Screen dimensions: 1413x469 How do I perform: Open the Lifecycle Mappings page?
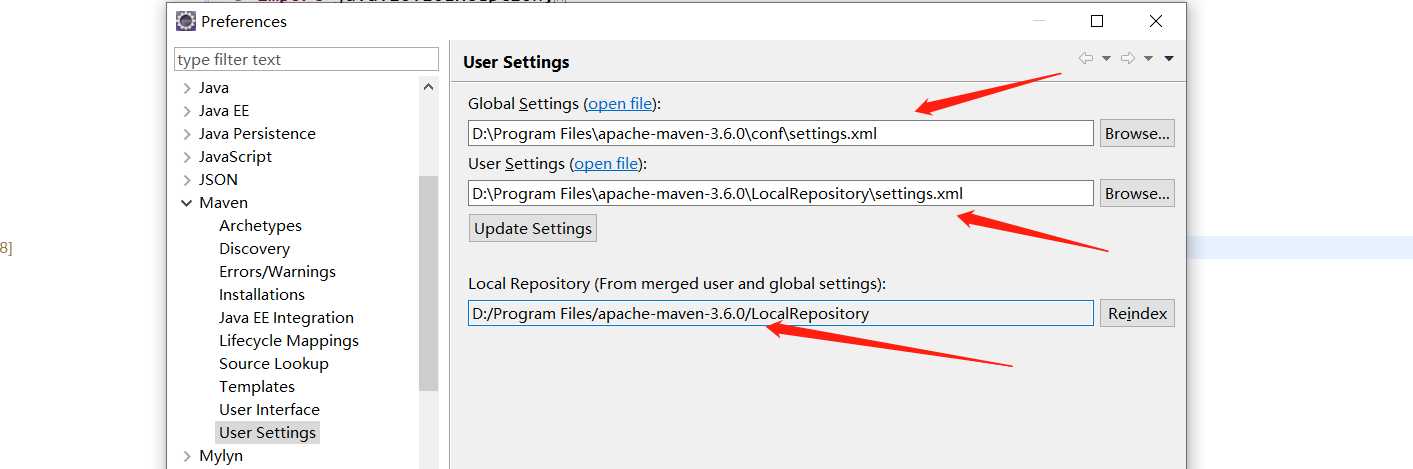[x=288, y=341]
